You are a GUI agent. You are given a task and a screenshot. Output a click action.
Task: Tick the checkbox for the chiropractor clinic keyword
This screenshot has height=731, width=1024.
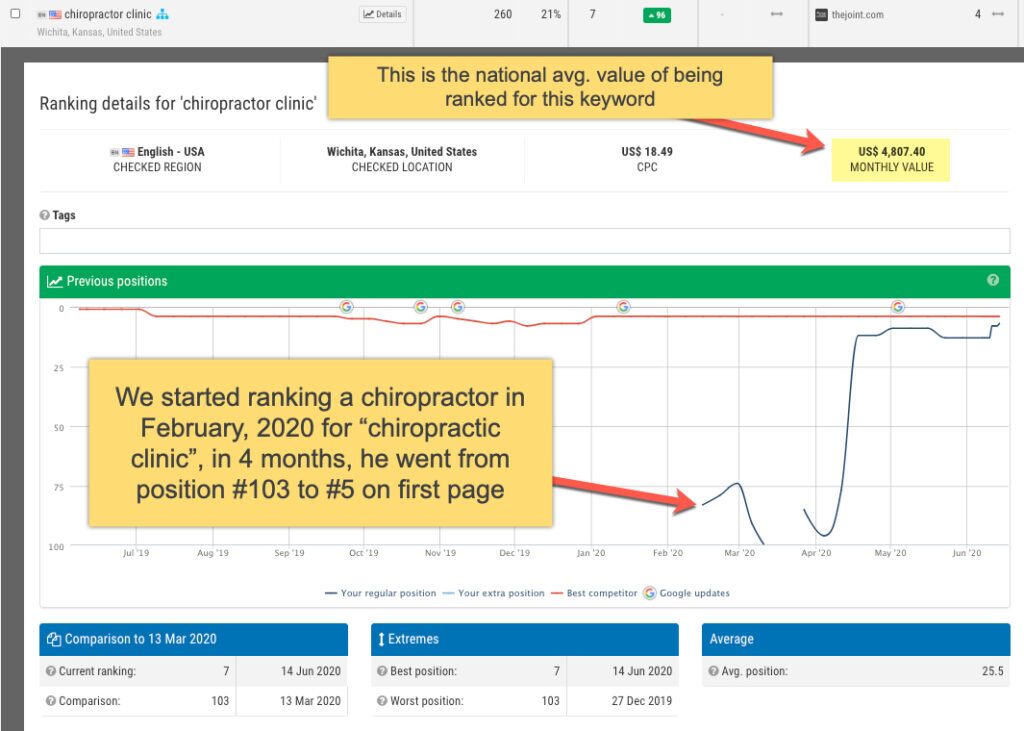click(x=15, y=14)
